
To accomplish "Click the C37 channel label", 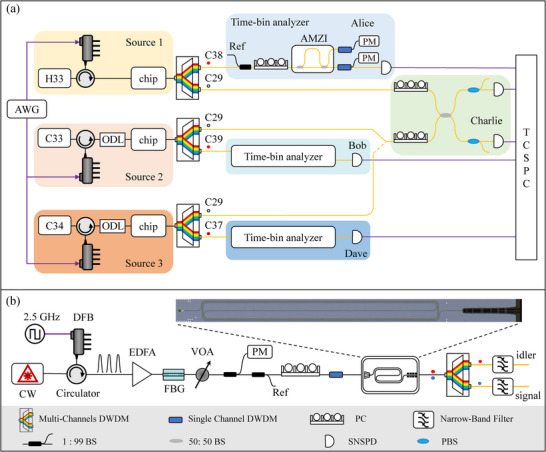I will pyautogui.click(x=213, y=225).
